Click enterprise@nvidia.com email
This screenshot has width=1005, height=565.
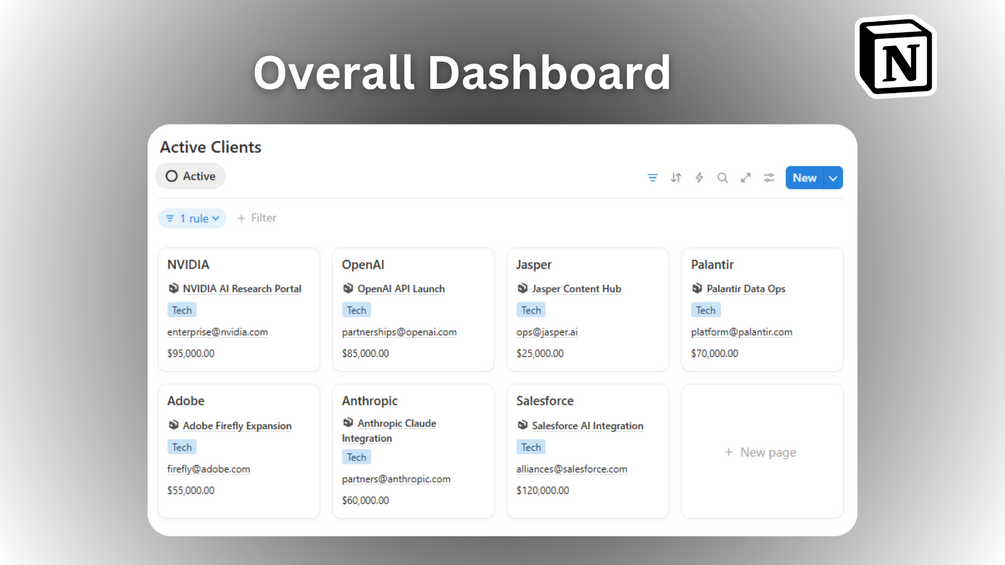pos(217,332)
